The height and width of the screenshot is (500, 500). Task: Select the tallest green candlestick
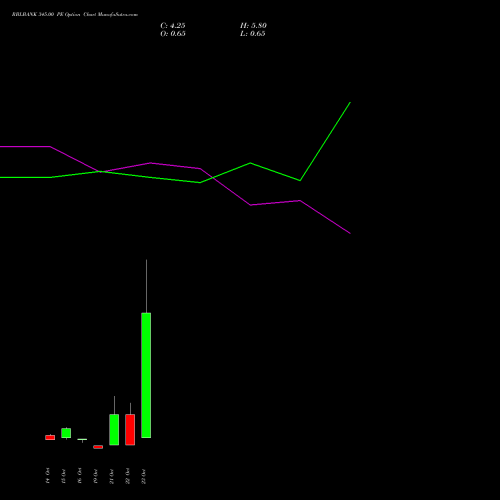(146, 375)
